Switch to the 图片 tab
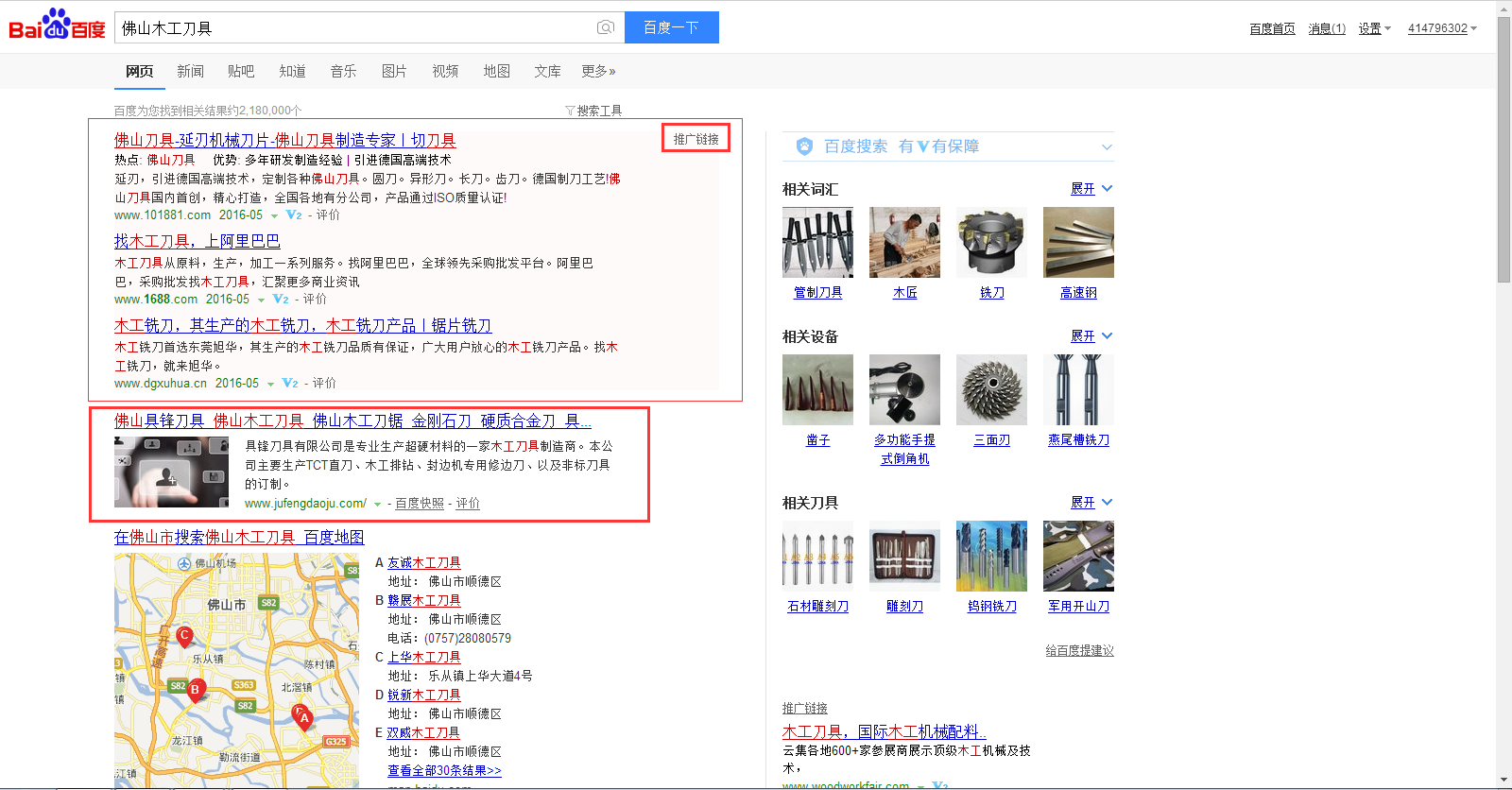This screenshot has height=790, width=1512. point(394,72)
